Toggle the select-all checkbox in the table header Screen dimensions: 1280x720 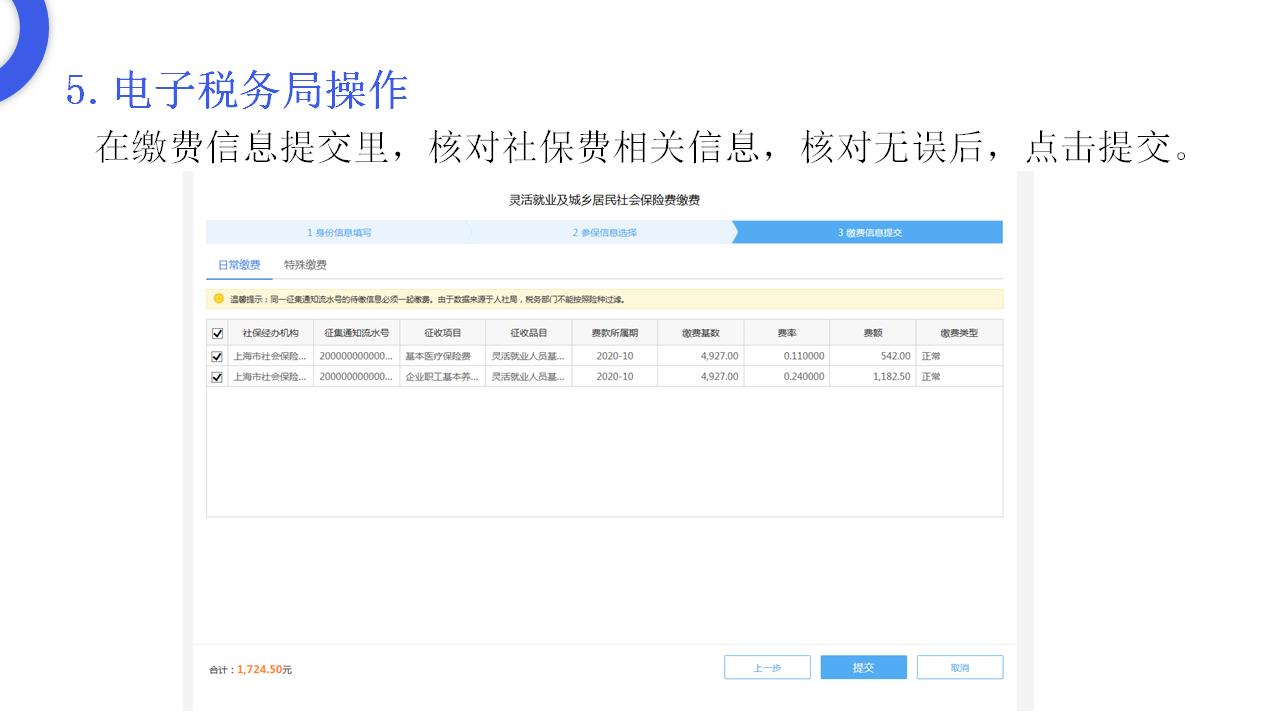(x=218, y=333)
